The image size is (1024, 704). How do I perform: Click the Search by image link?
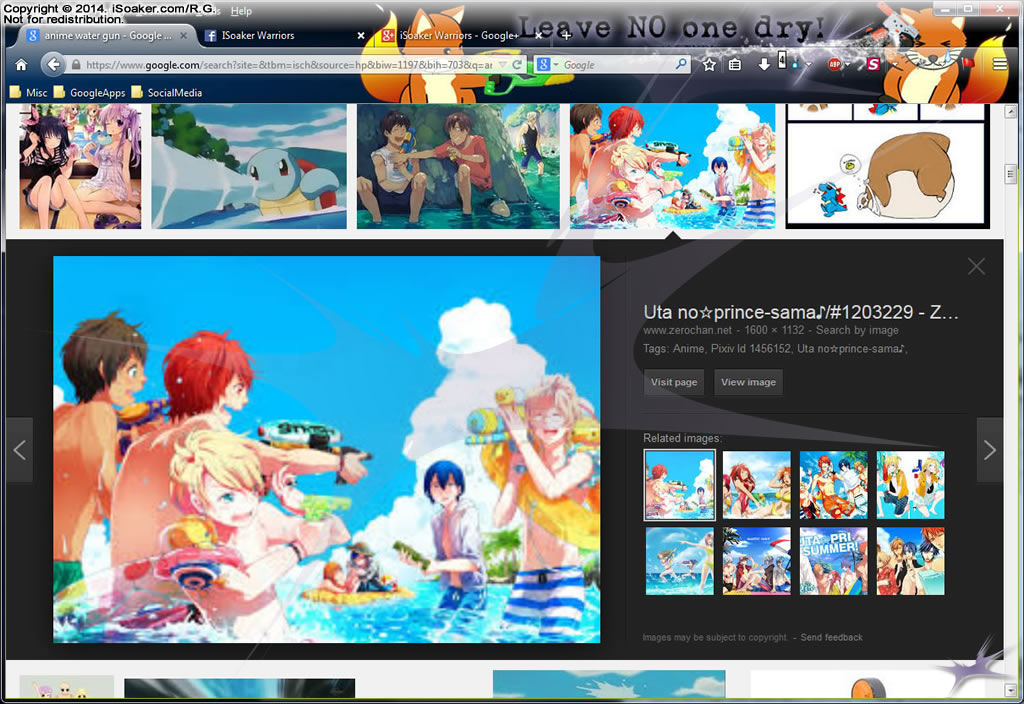pyautogui.click(x=857, y=330)
